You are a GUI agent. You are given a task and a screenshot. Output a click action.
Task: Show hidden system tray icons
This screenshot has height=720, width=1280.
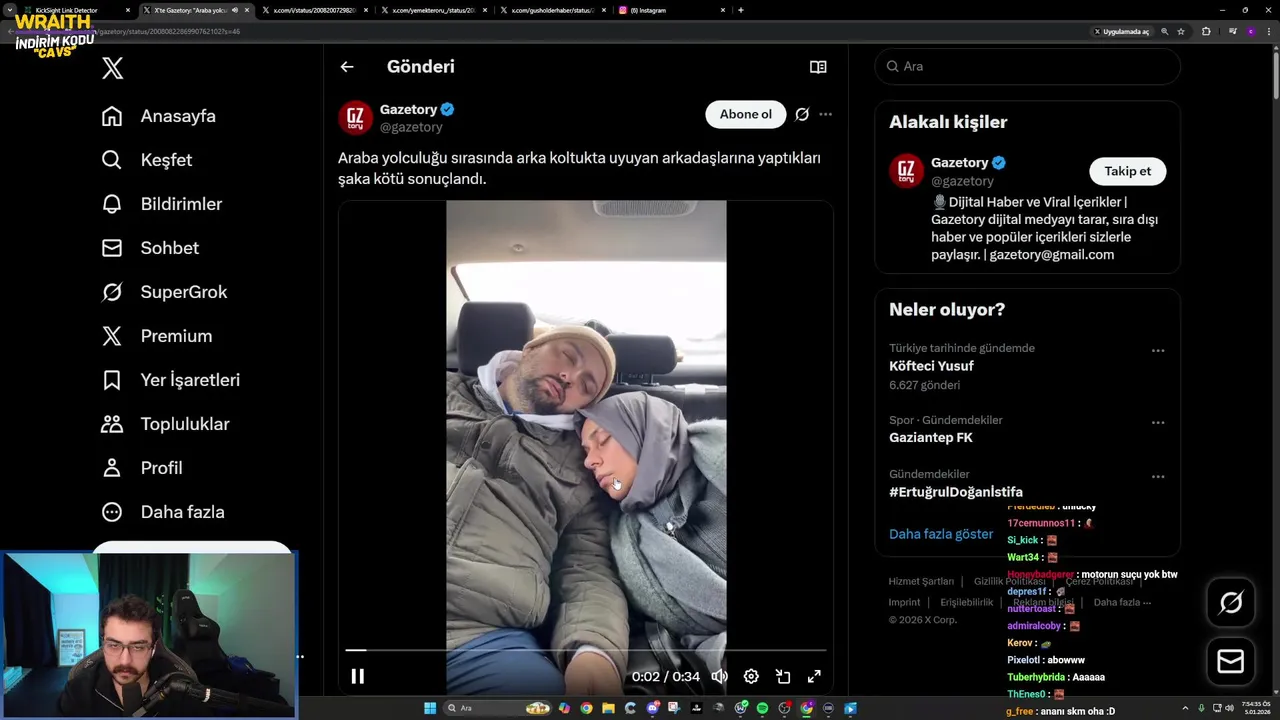pyautogui.click(x=1186, y=708)
